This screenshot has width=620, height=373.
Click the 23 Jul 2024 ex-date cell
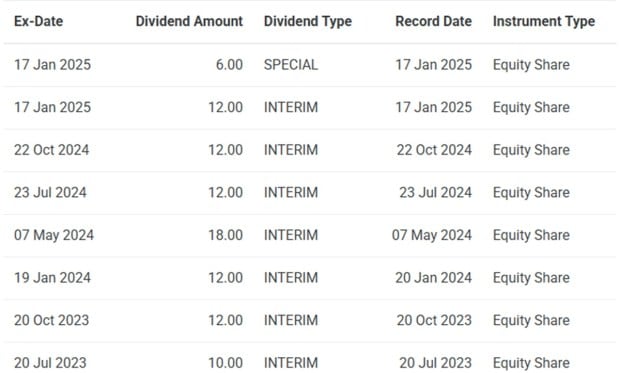tap(50, 193)
